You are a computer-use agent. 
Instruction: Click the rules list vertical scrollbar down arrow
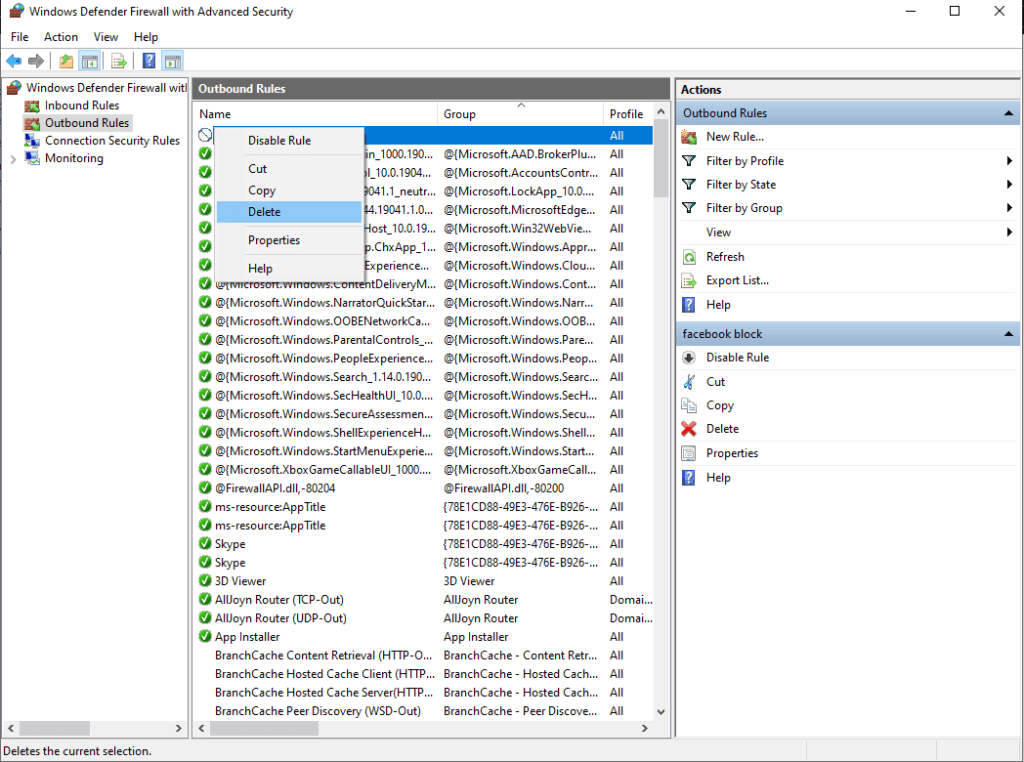pos(661,712)
